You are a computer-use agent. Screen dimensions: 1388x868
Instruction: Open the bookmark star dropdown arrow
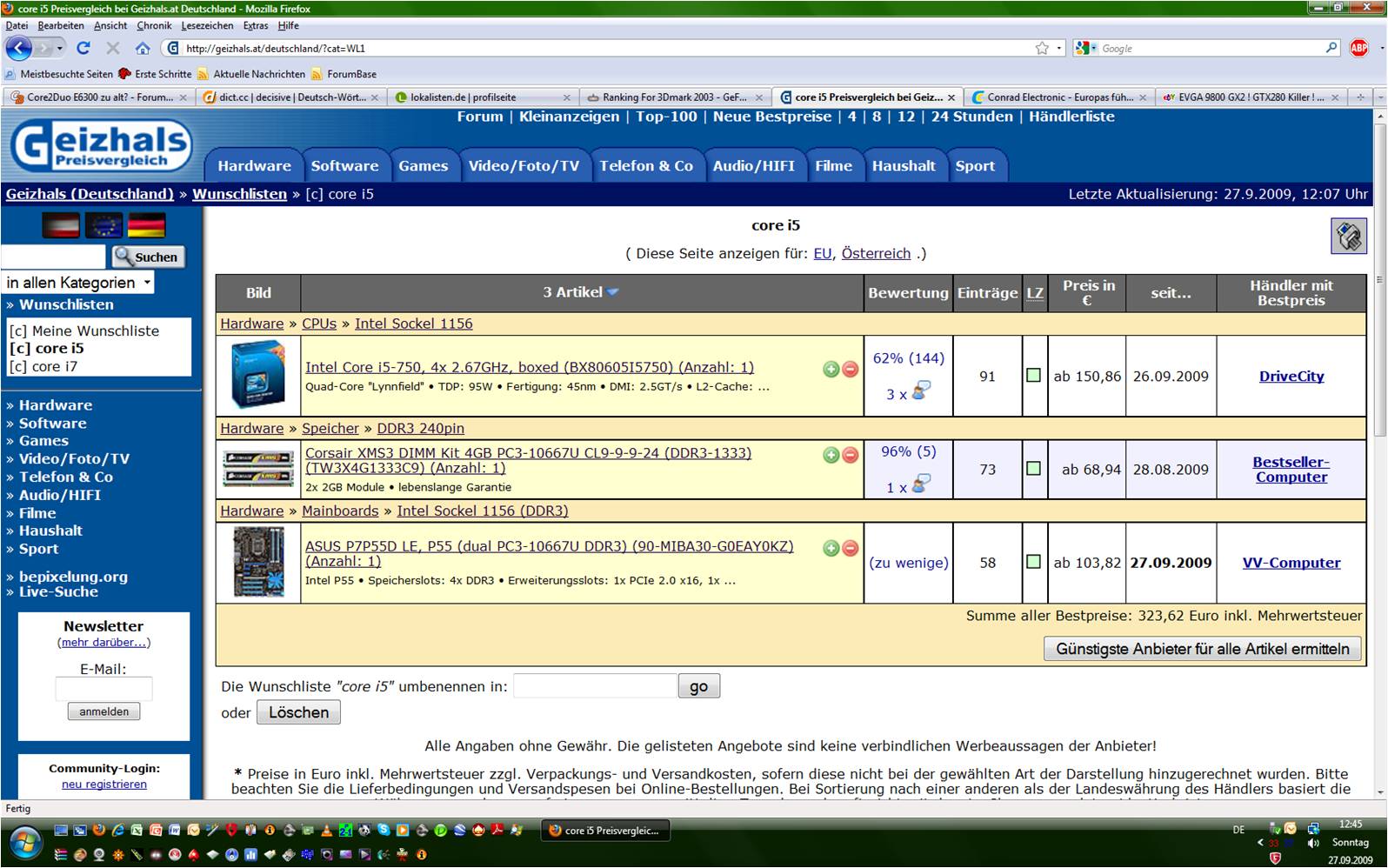click(x=1058, y=49)
